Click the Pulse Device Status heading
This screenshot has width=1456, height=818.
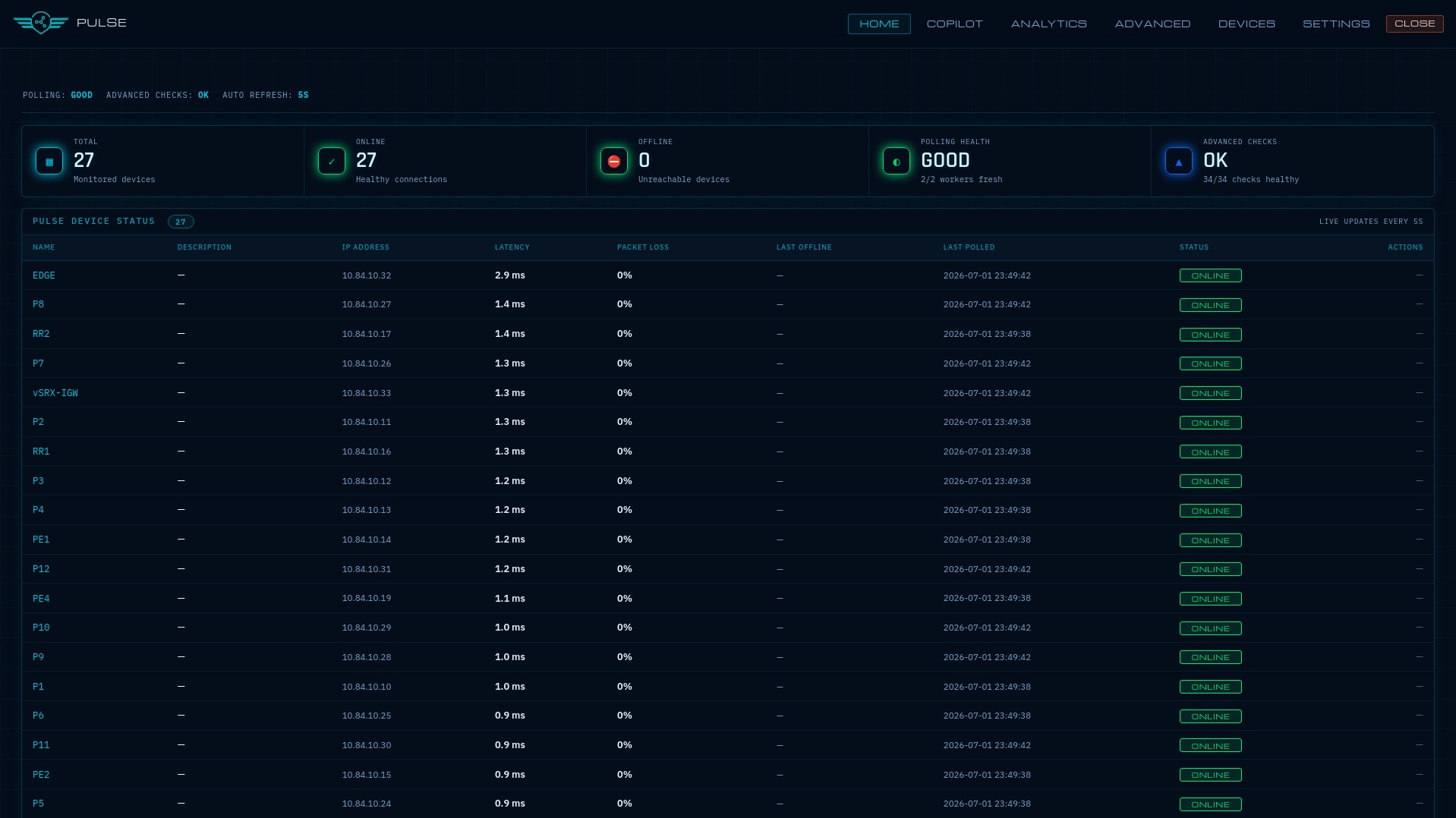pos(94,222)
